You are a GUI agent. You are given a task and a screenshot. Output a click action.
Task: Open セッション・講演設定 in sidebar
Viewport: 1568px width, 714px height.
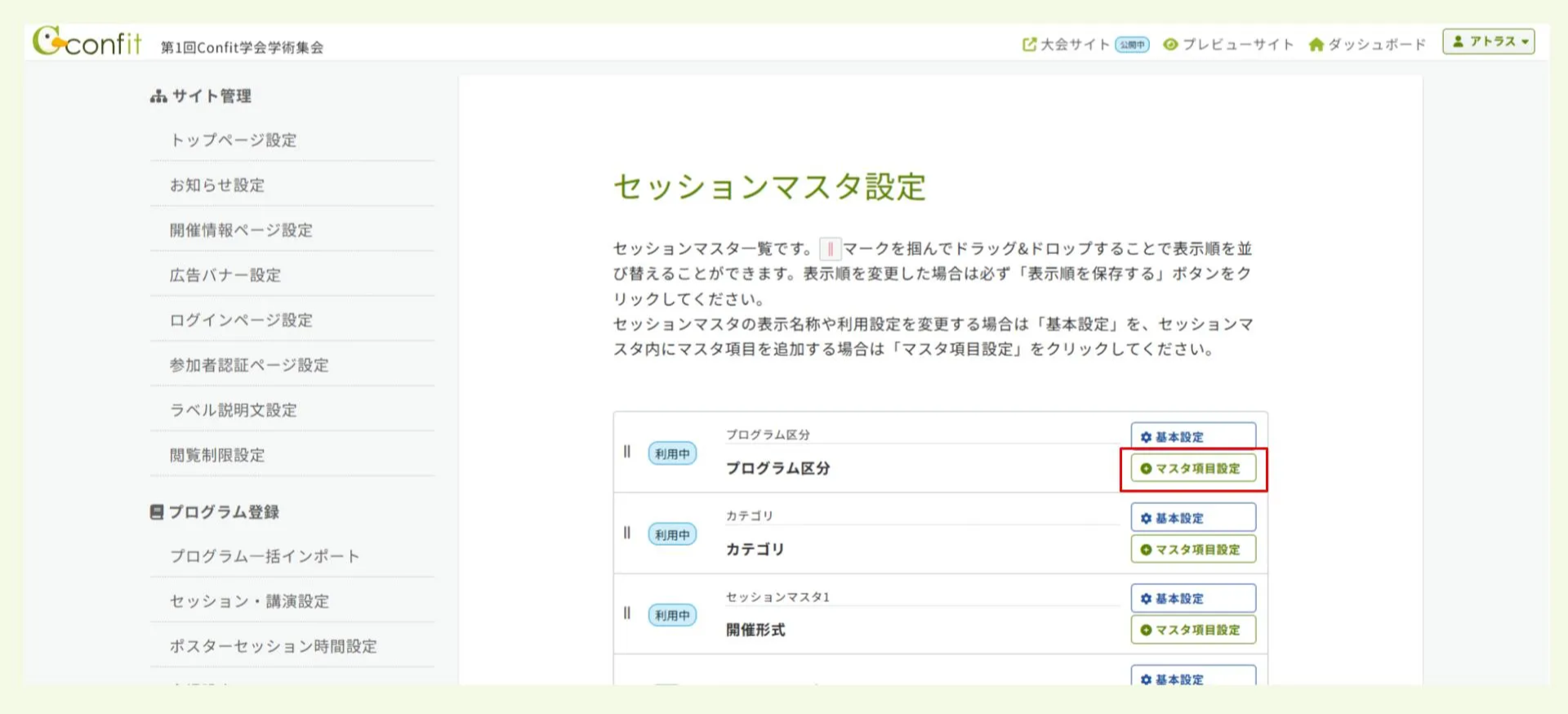tap(249, 600)
